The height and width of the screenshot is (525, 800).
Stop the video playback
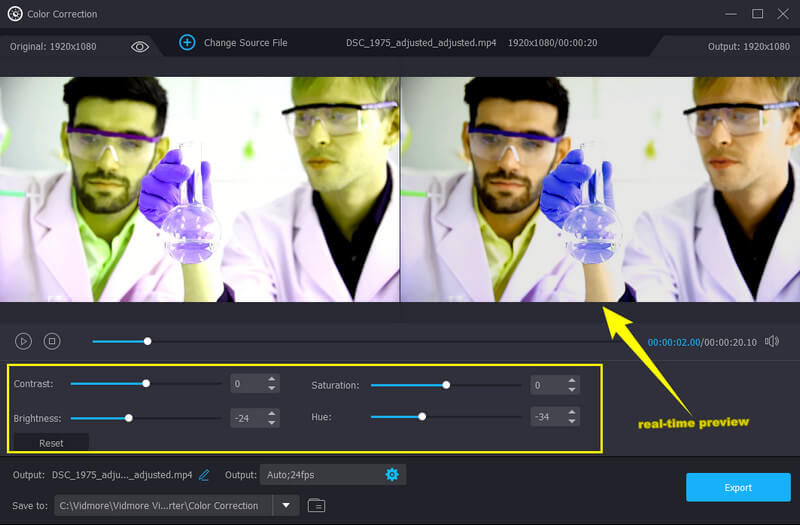[x=52, y=341]
